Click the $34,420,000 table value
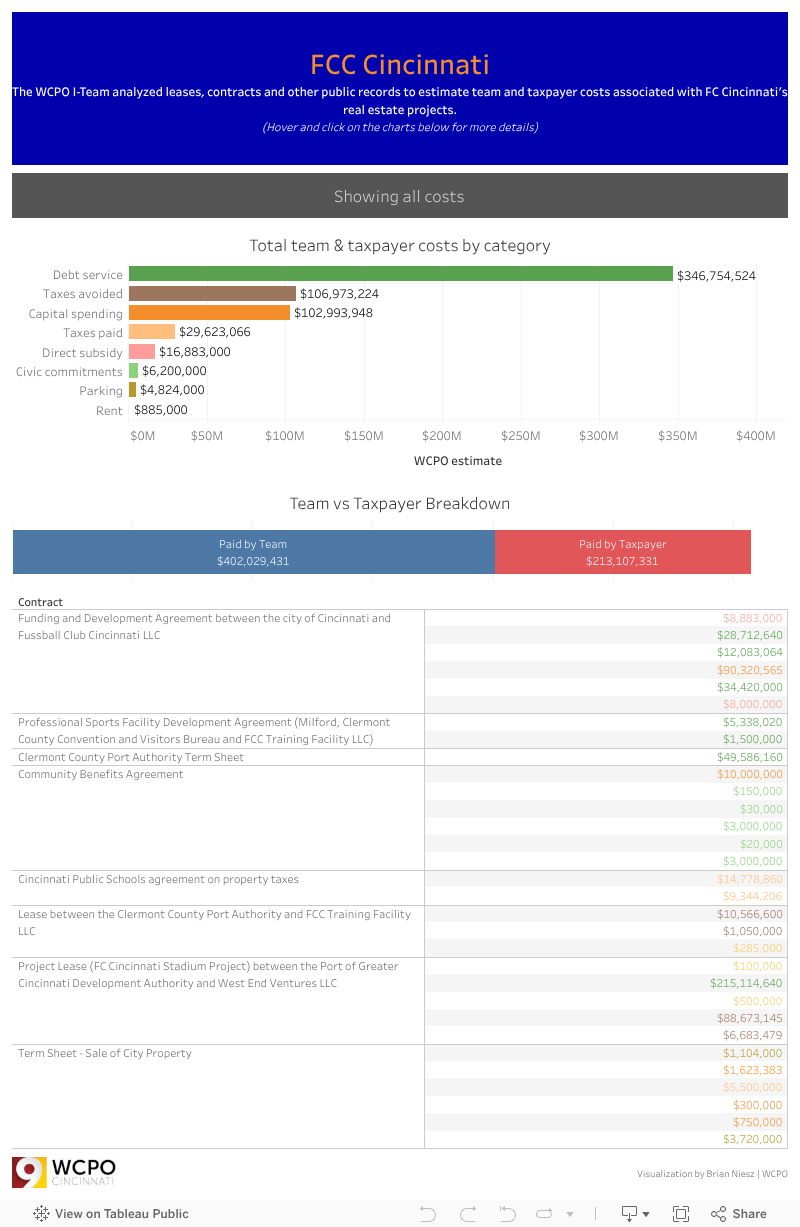The width and height of the screenshot is (800, 1227). pos(750,688)
